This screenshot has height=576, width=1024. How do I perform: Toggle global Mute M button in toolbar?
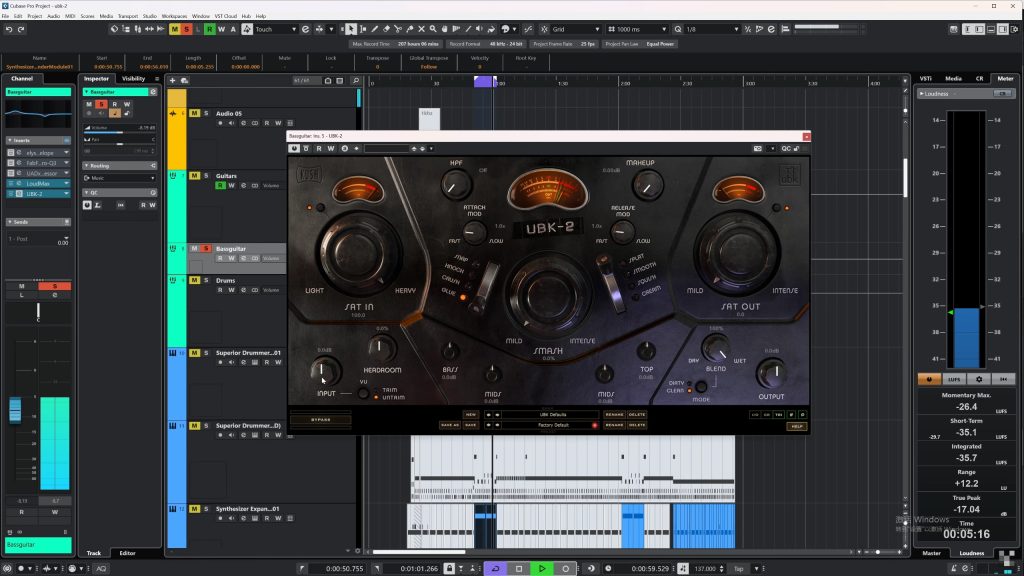tap(174, 29)
